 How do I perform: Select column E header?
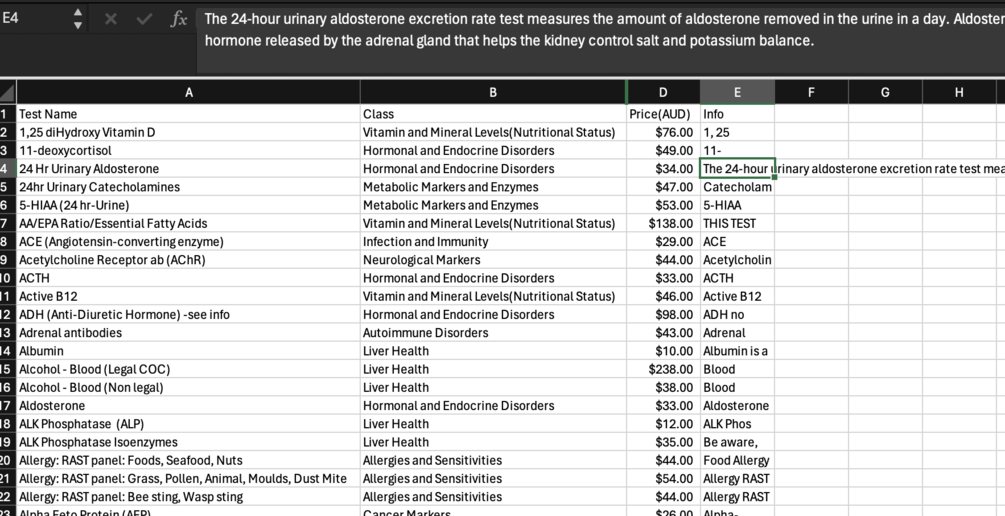[737, 93]
